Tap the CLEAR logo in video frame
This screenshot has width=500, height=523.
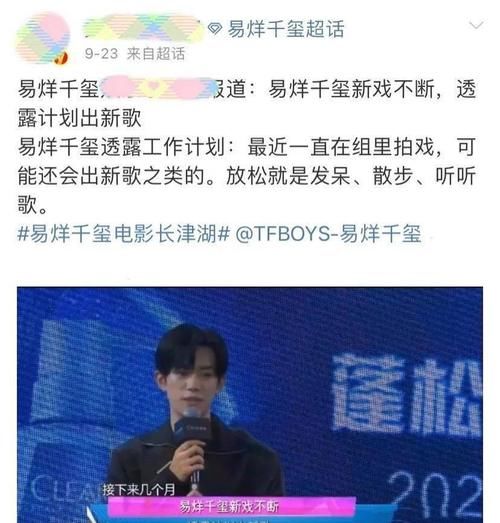[x=65, y=489]
